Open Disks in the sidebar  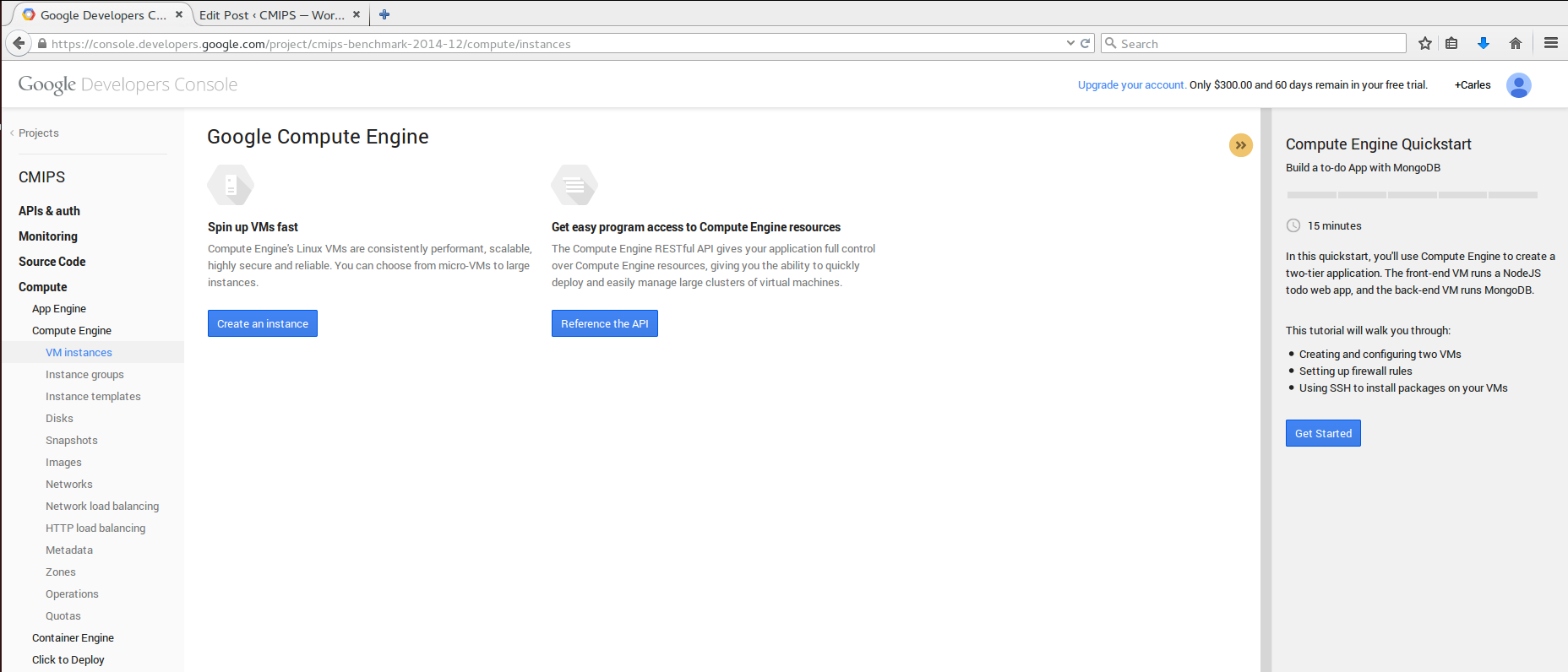point(59,419)
